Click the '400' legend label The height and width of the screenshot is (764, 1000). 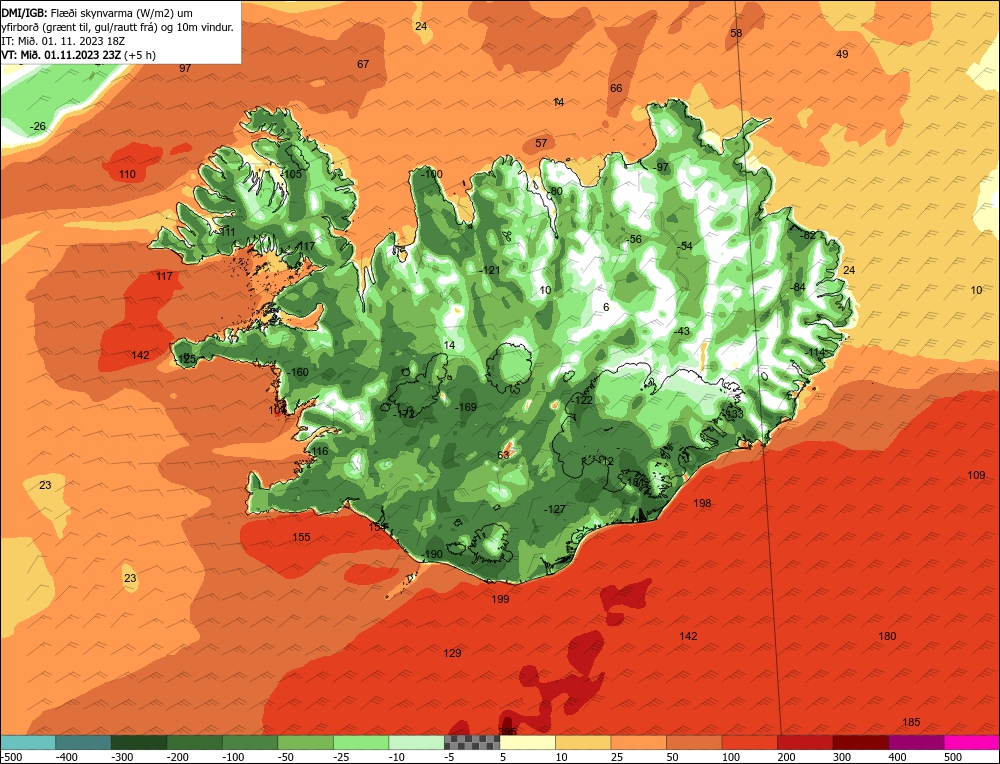pos(897,757)
